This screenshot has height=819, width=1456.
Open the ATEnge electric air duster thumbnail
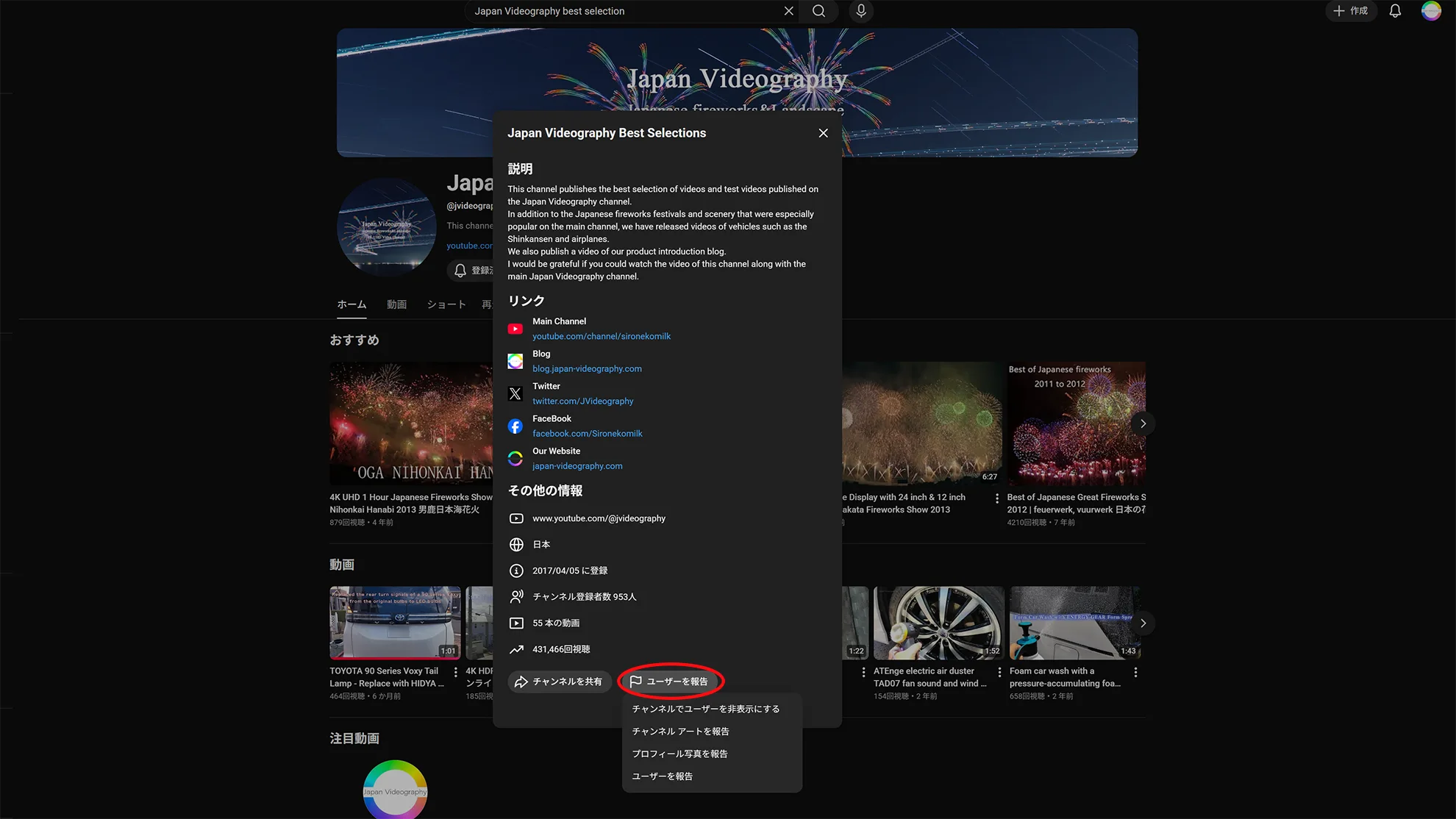pyautogui.click(x=938, y=622)
